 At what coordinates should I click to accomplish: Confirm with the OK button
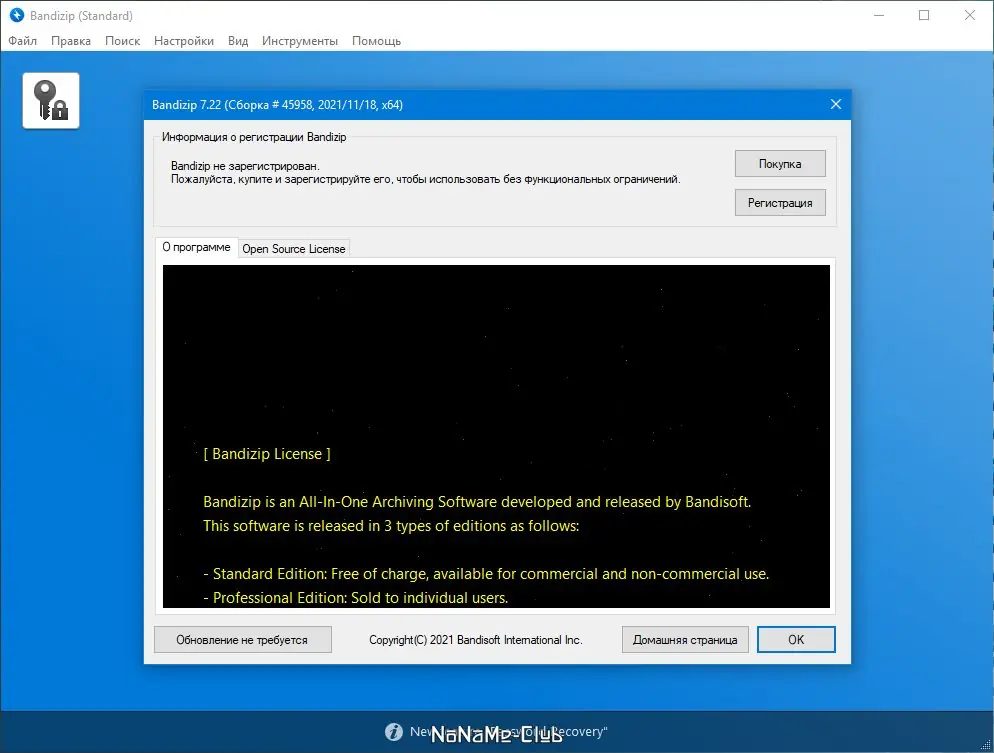796,640
